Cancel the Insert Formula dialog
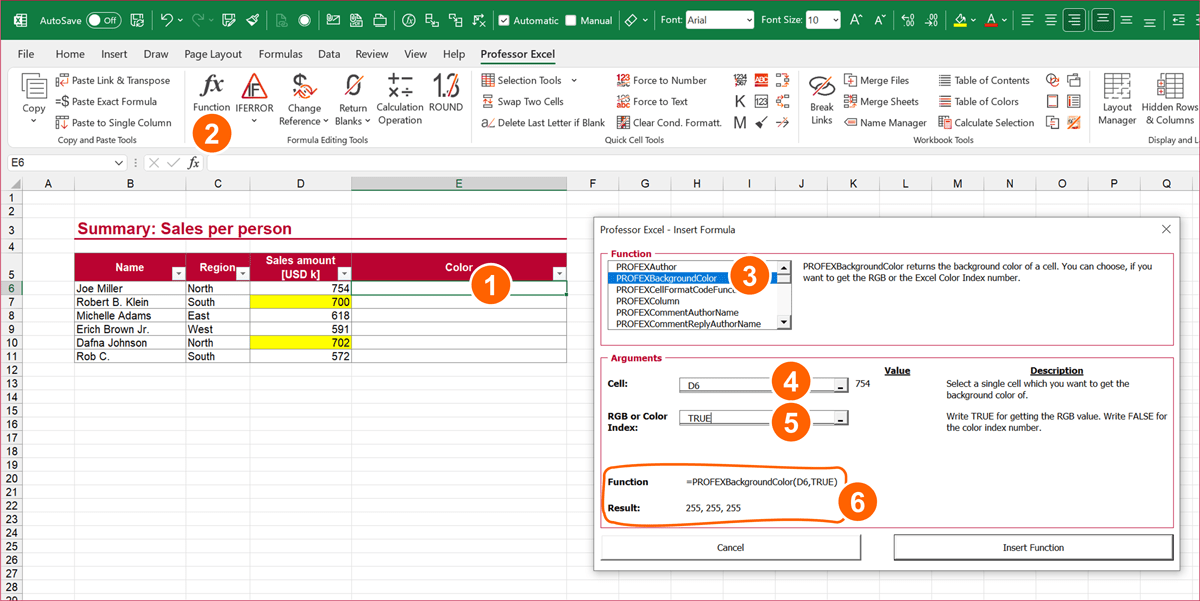 pyautogui.click(x=730, y=546)
